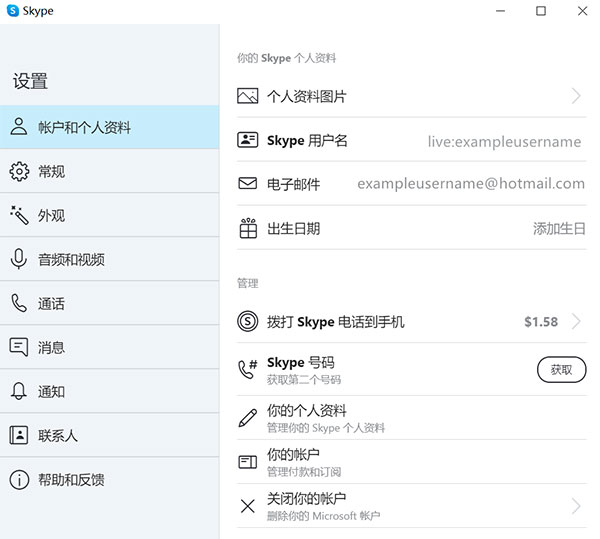This screenshot has height=539, width=600.
Task: Click the 管理 section header
Action: (x=248, y=283)
